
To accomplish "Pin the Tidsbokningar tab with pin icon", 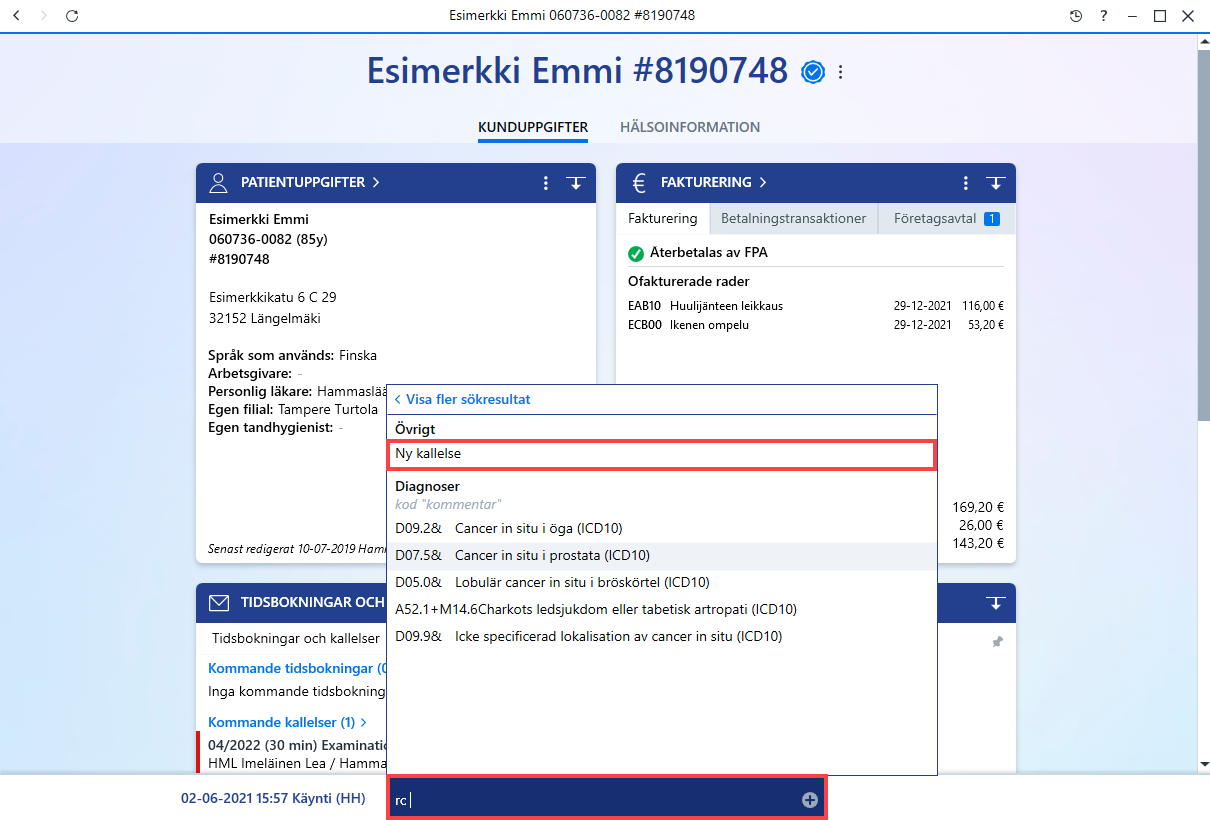I will point(997,642).
